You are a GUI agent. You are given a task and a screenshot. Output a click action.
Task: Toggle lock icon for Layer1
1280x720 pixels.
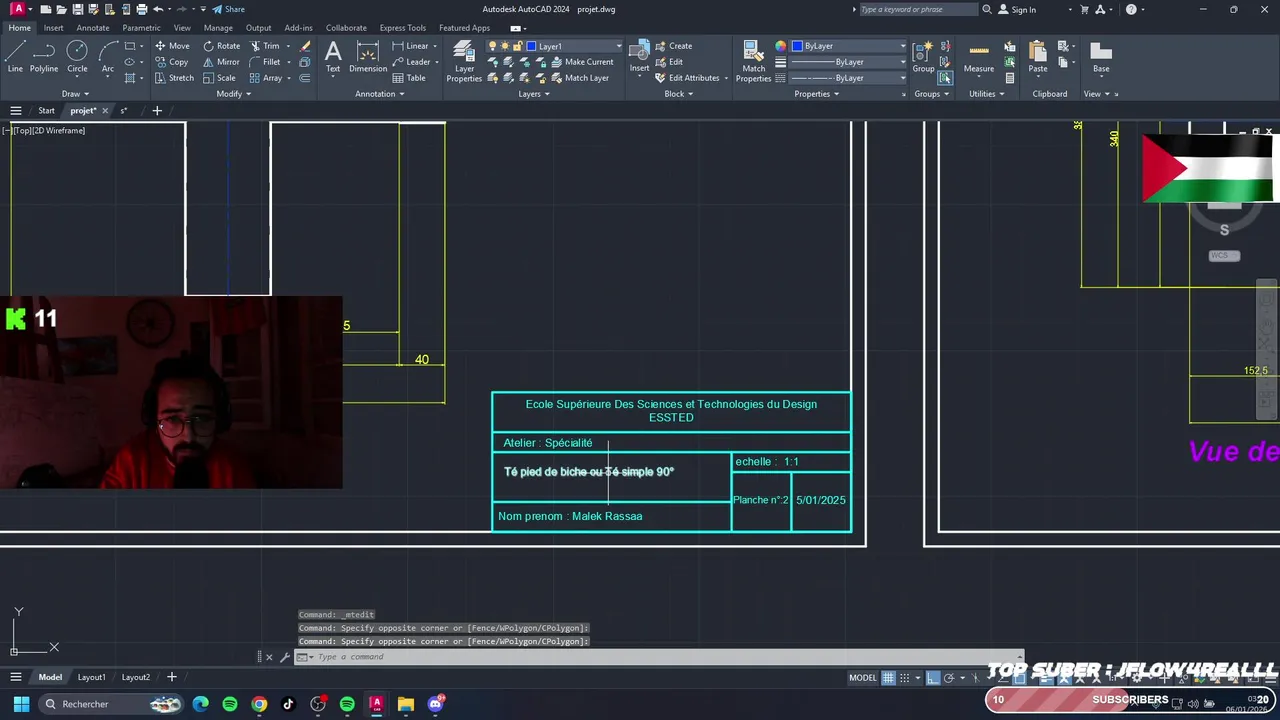pos(518,46)
